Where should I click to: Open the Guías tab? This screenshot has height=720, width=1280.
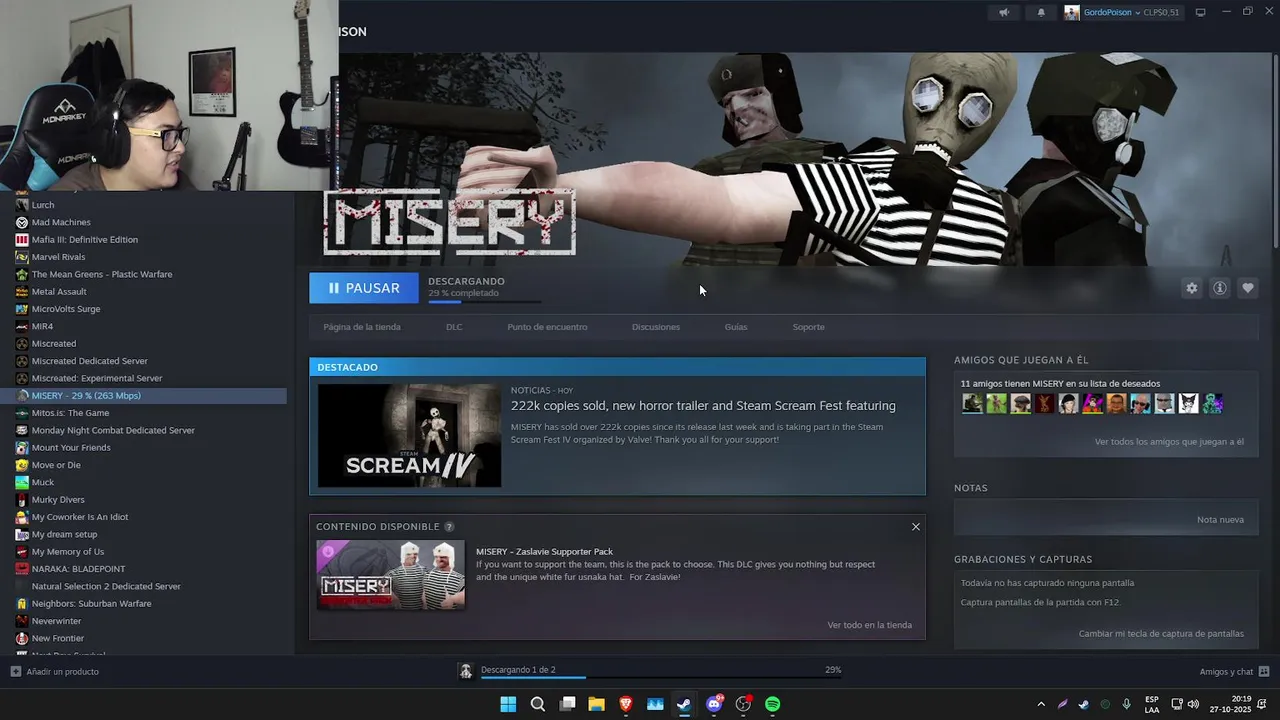(736, 327)
